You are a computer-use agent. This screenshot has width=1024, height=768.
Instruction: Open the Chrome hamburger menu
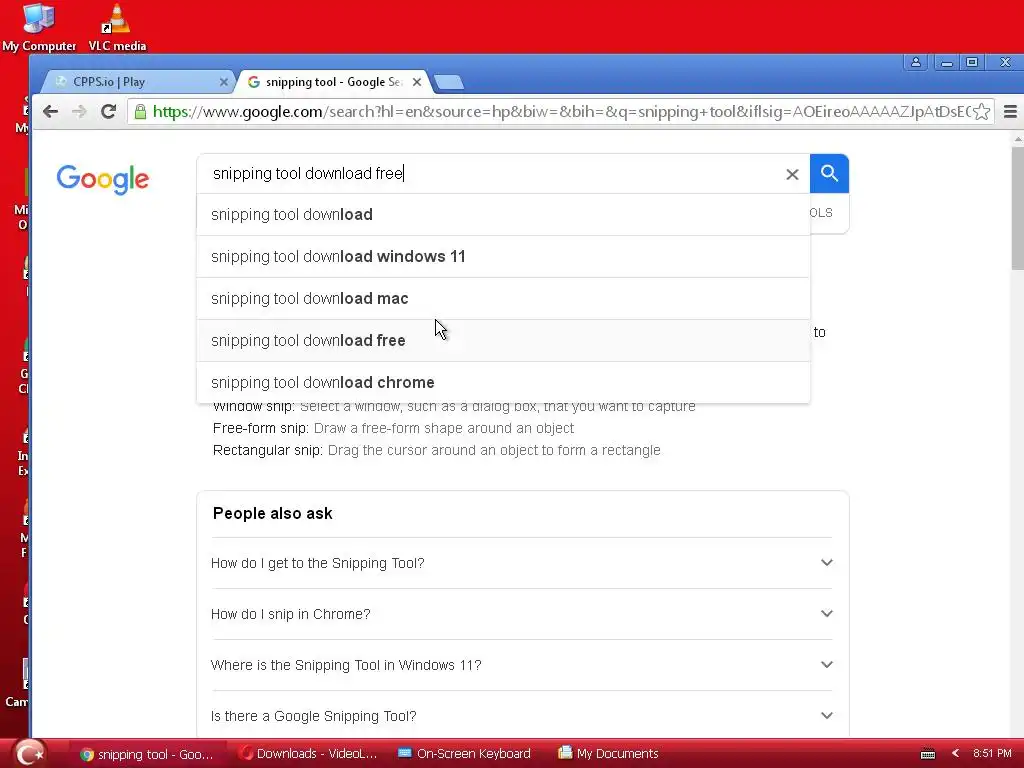point(1010,112)
